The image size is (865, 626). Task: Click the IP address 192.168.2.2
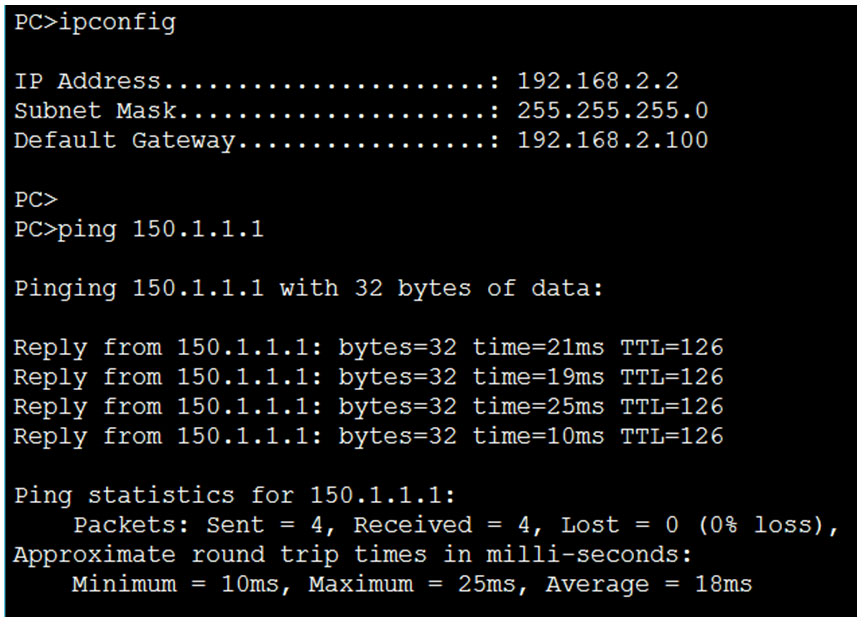[x=597, y=82]
